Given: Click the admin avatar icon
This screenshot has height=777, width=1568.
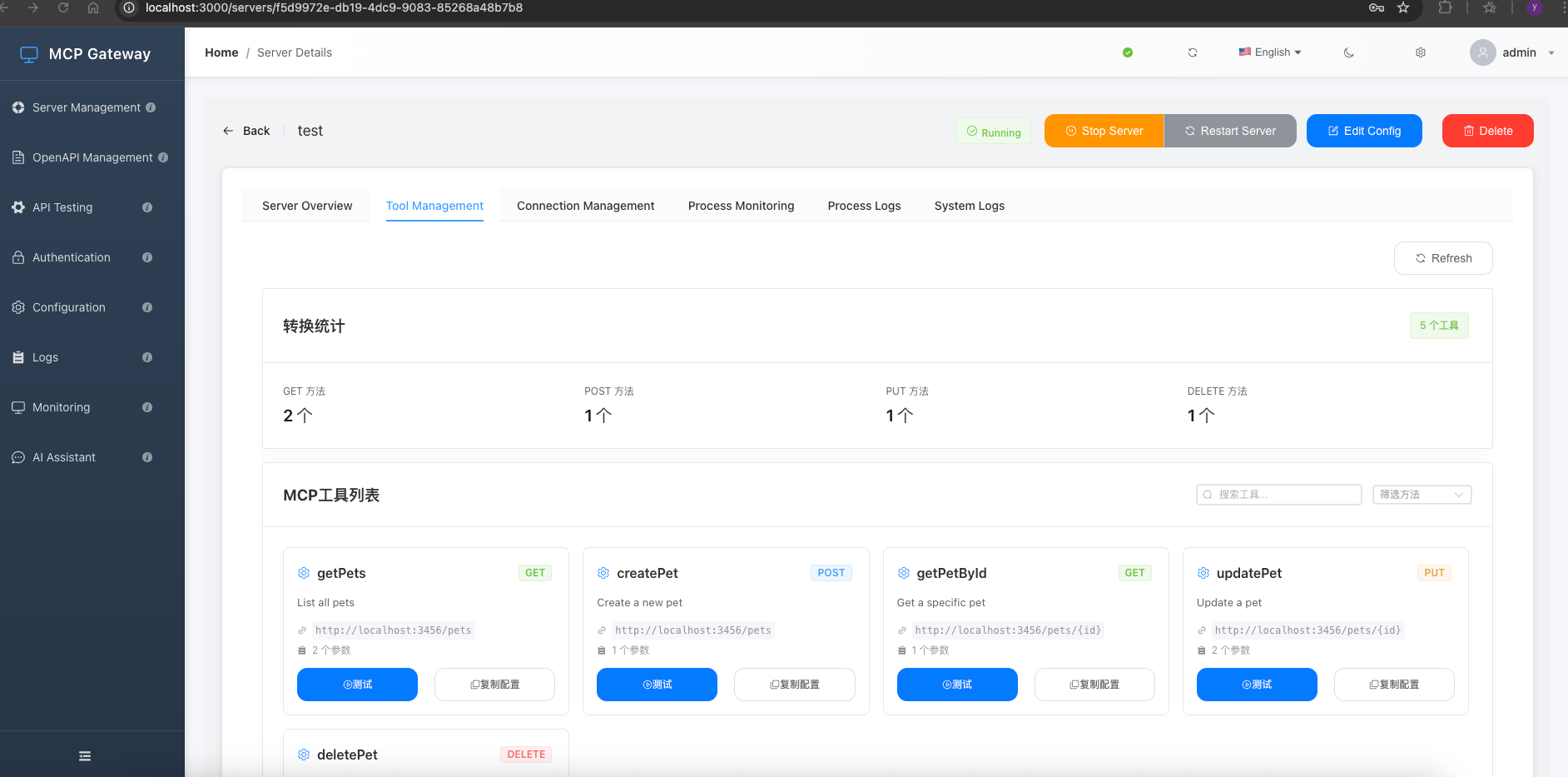Looking at the screenshot, I should pyautogui.click(x=1483, y=52).
